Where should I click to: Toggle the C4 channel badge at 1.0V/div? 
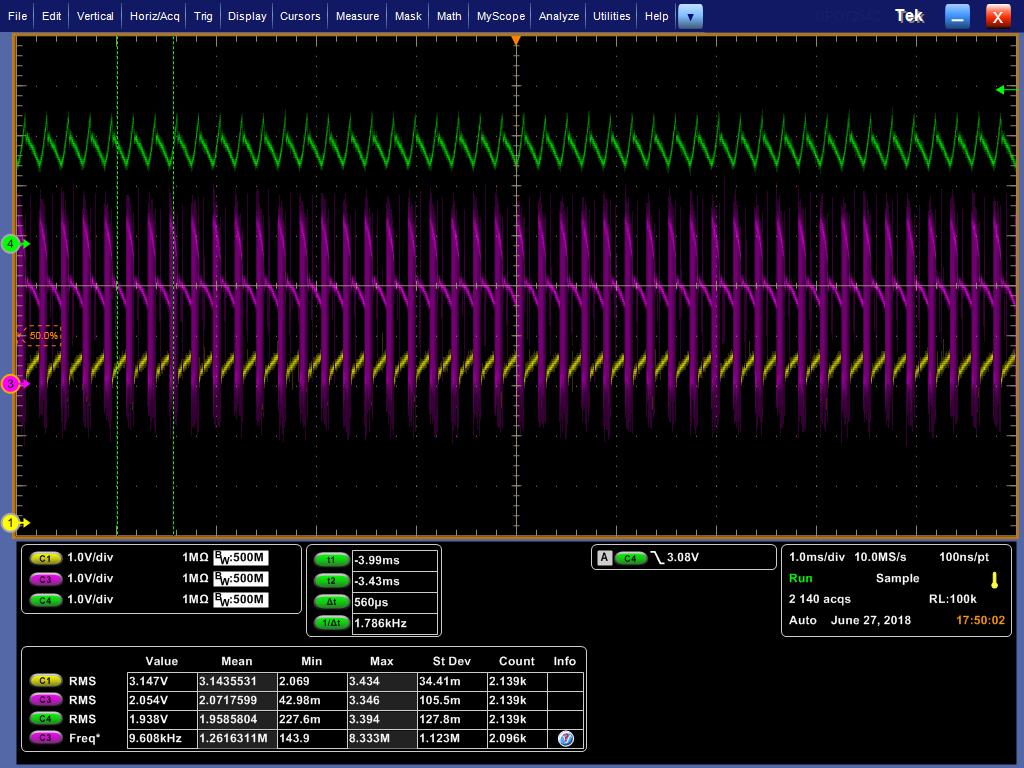click(45, 600)
